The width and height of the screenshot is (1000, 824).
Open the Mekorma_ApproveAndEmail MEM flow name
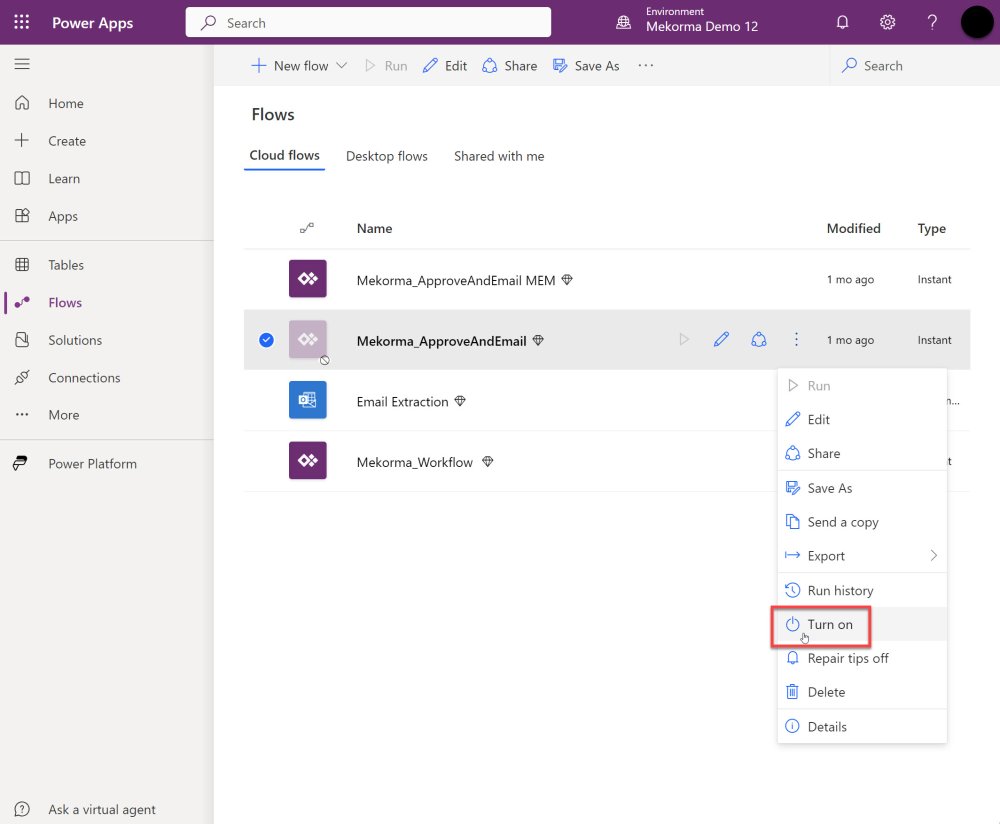(456, 281)
